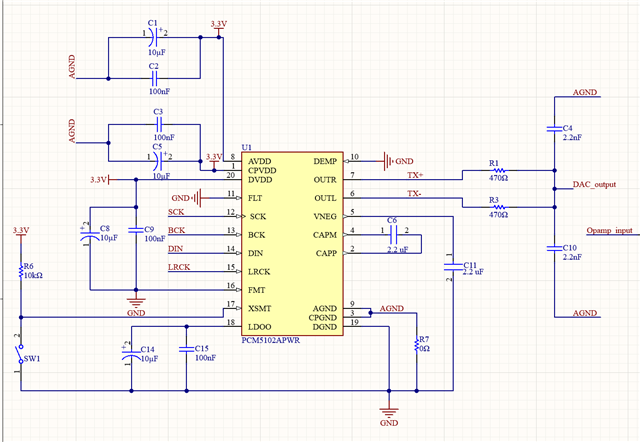640x442 pixels.
Task: Click the FLT pin name in U1
Action: [255, 198]
